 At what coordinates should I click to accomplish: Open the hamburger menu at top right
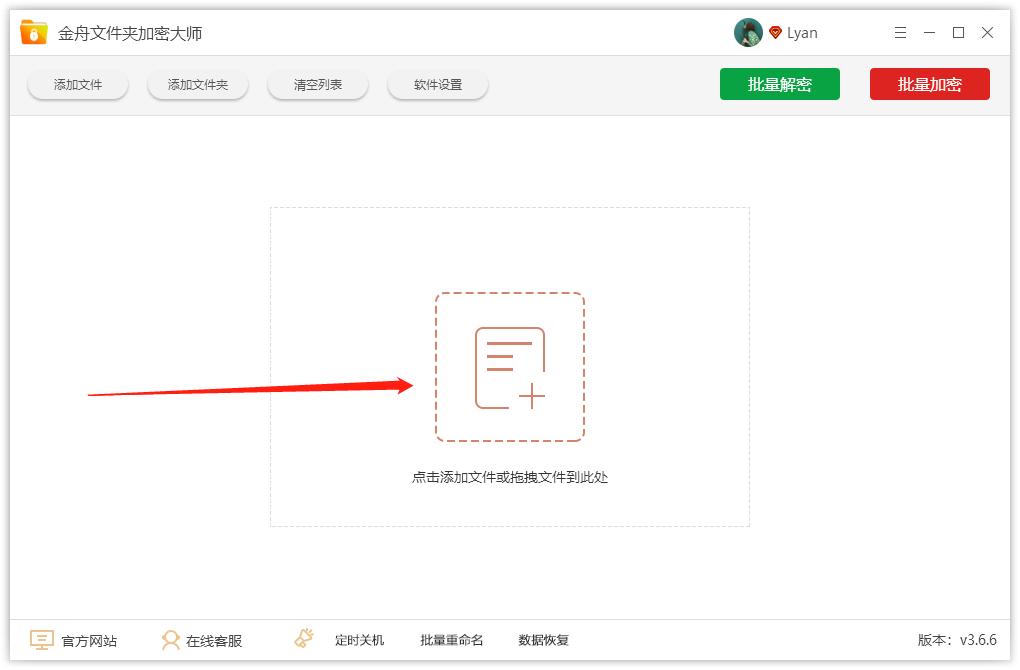coord(899,32)
